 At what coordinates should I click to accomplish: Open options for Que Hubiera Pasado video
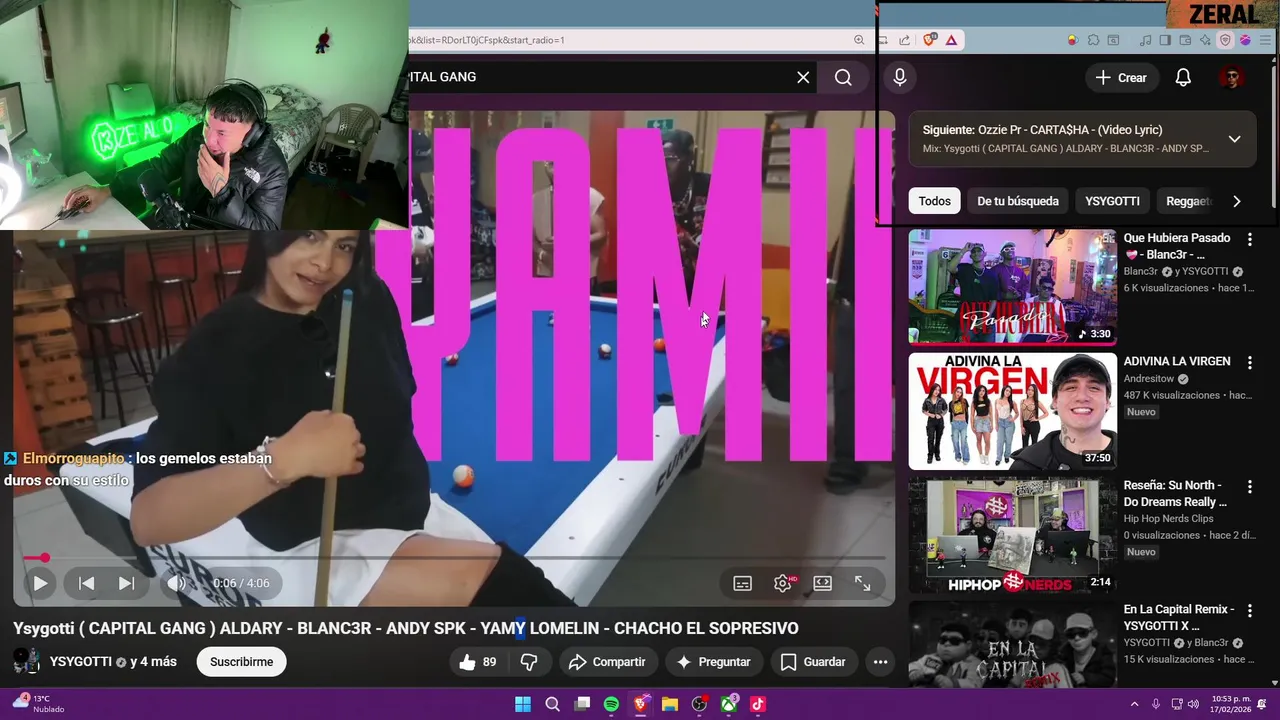click(1249, 239)
